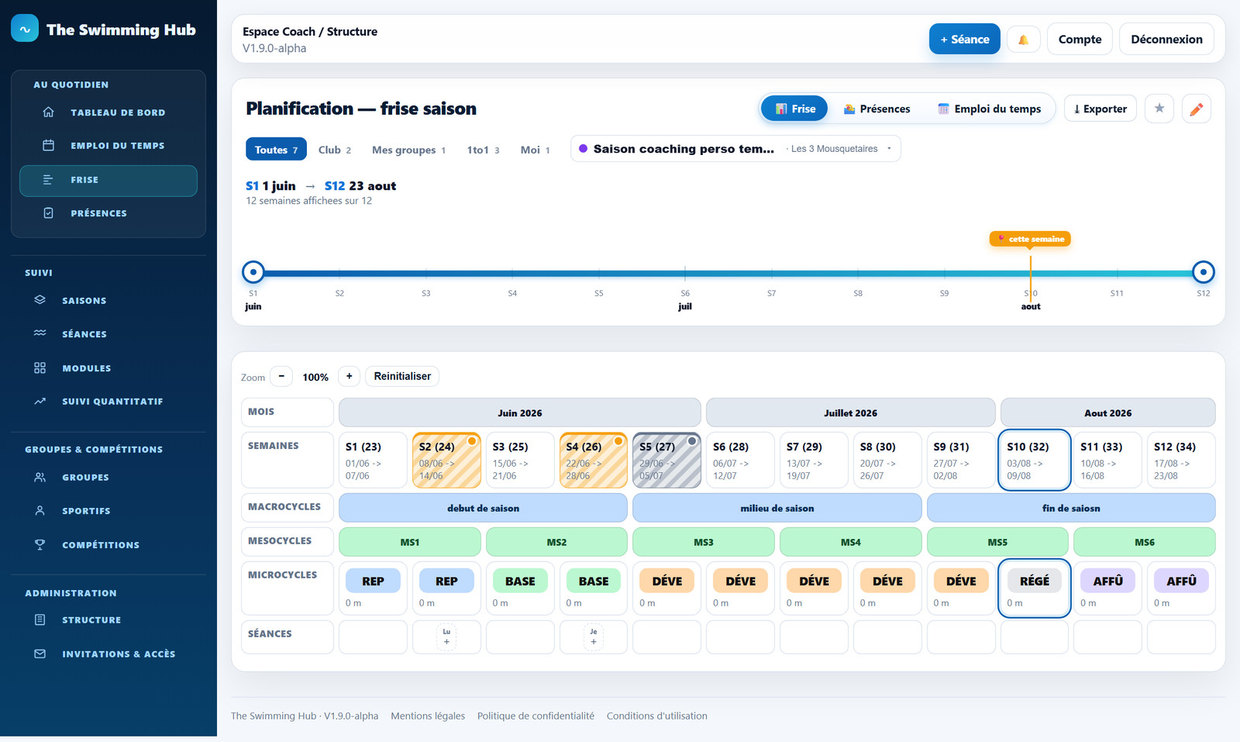Viewport: 1240px width, 742px height.
Task: Select the 1to1 filter tab
Action: point(483,150)
